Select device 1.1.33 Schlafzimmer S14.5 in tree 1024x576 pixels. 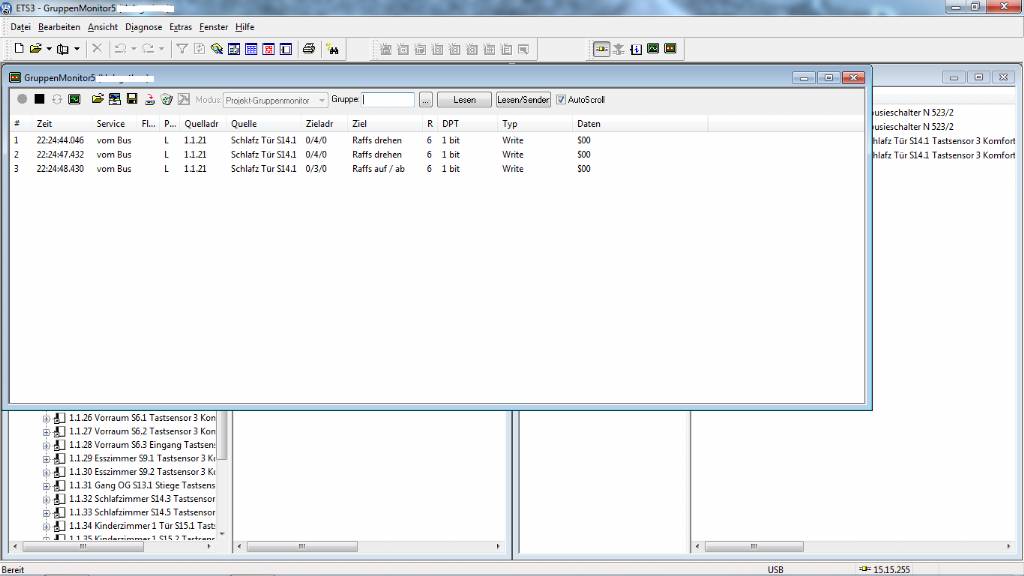[142, 513]
